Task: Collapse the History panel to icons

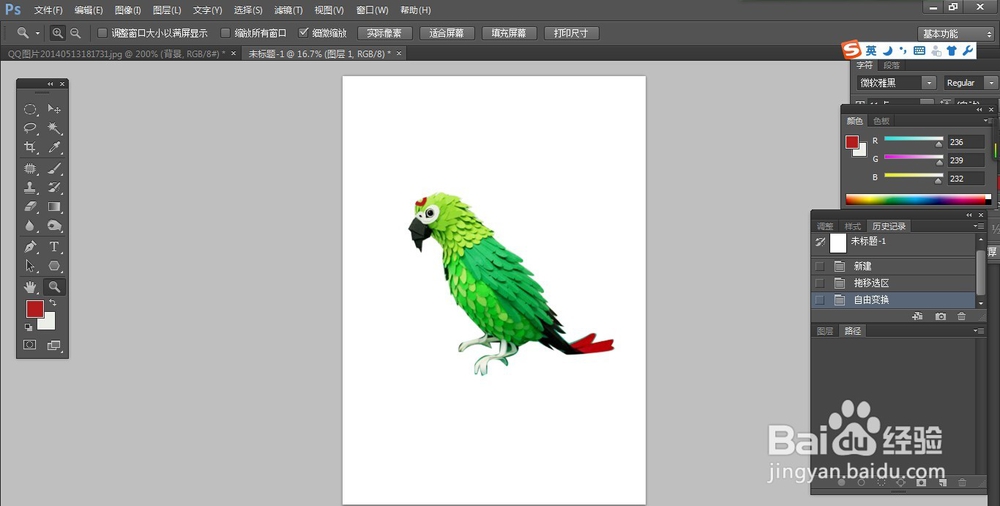Action: click(970, 215)
